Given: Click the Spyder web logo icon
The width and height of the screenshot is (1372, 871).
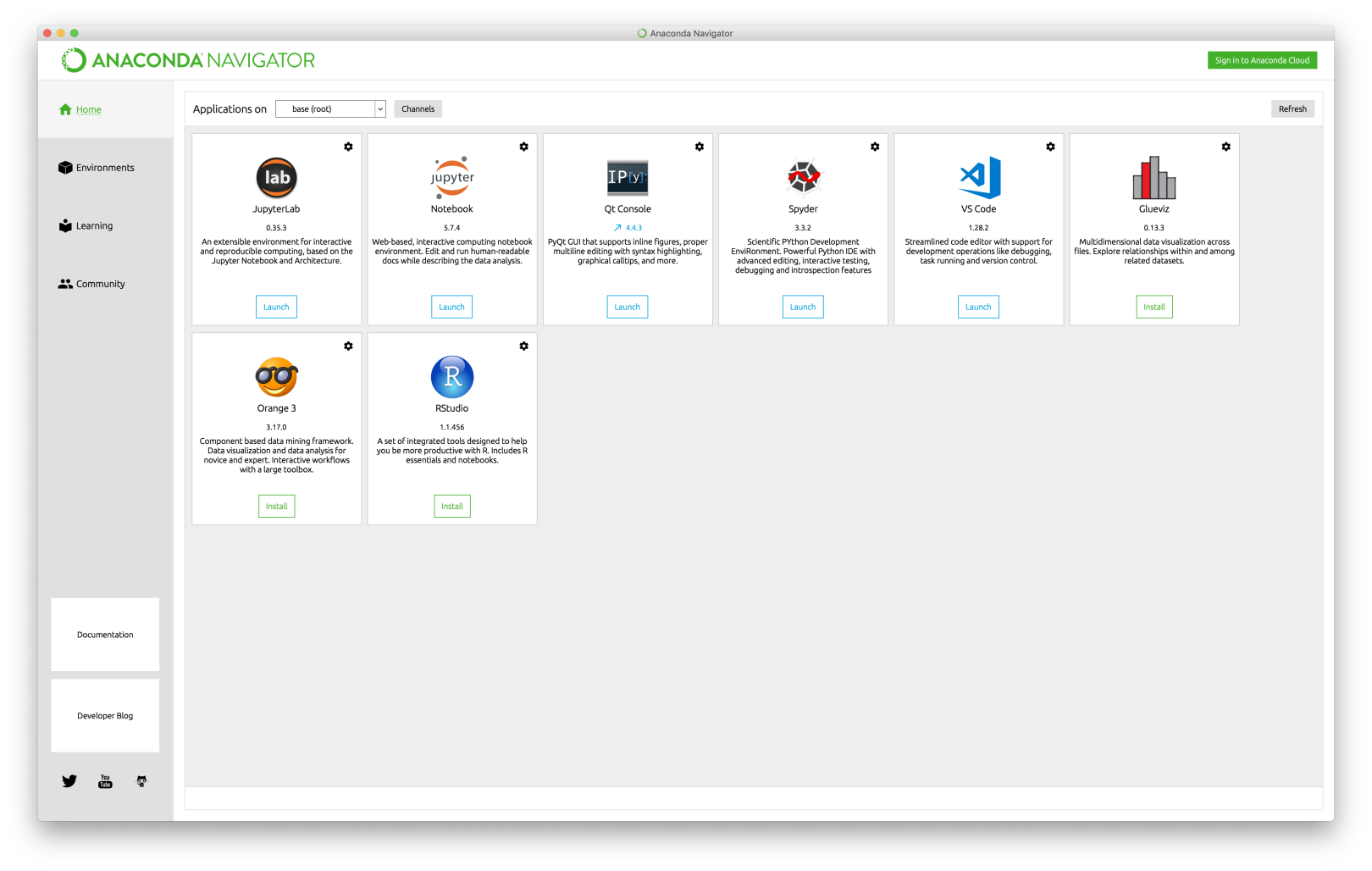Looking at the screenshot, I should 804,177.
